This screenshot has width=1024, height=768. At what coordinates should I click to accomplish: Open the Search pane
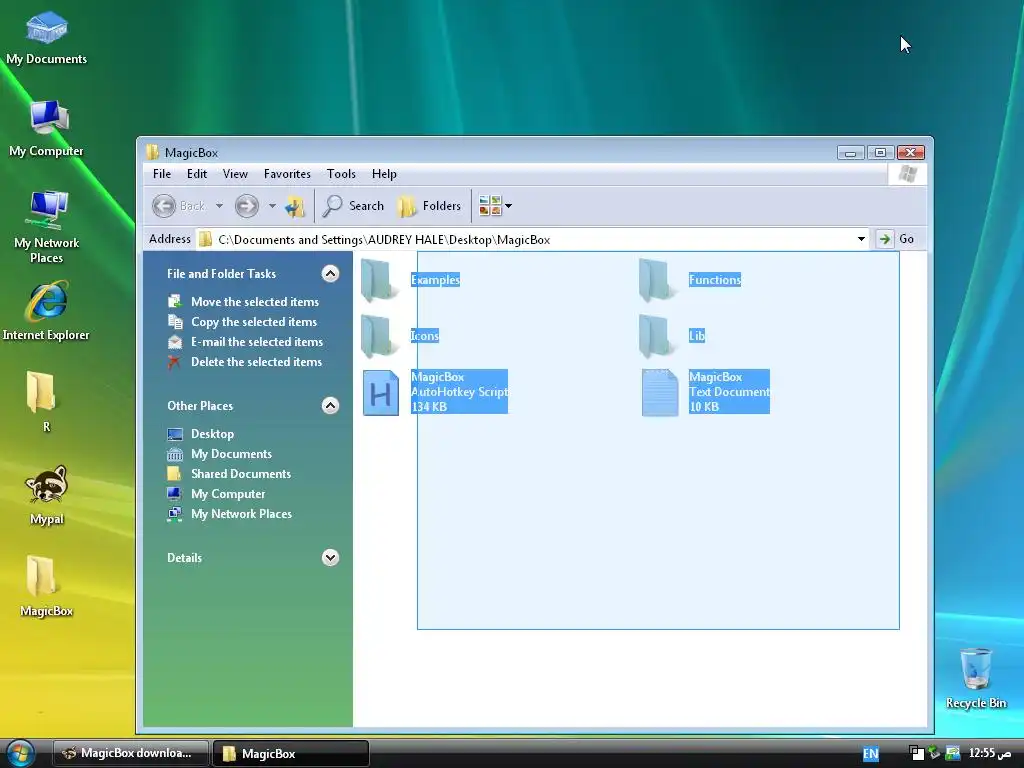353,206
